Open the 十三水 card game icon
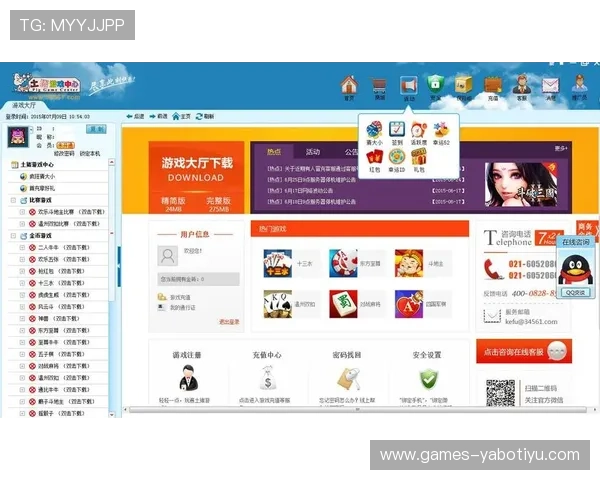The width and height of the screenshot is (600, 480). [x=277, y=263]
